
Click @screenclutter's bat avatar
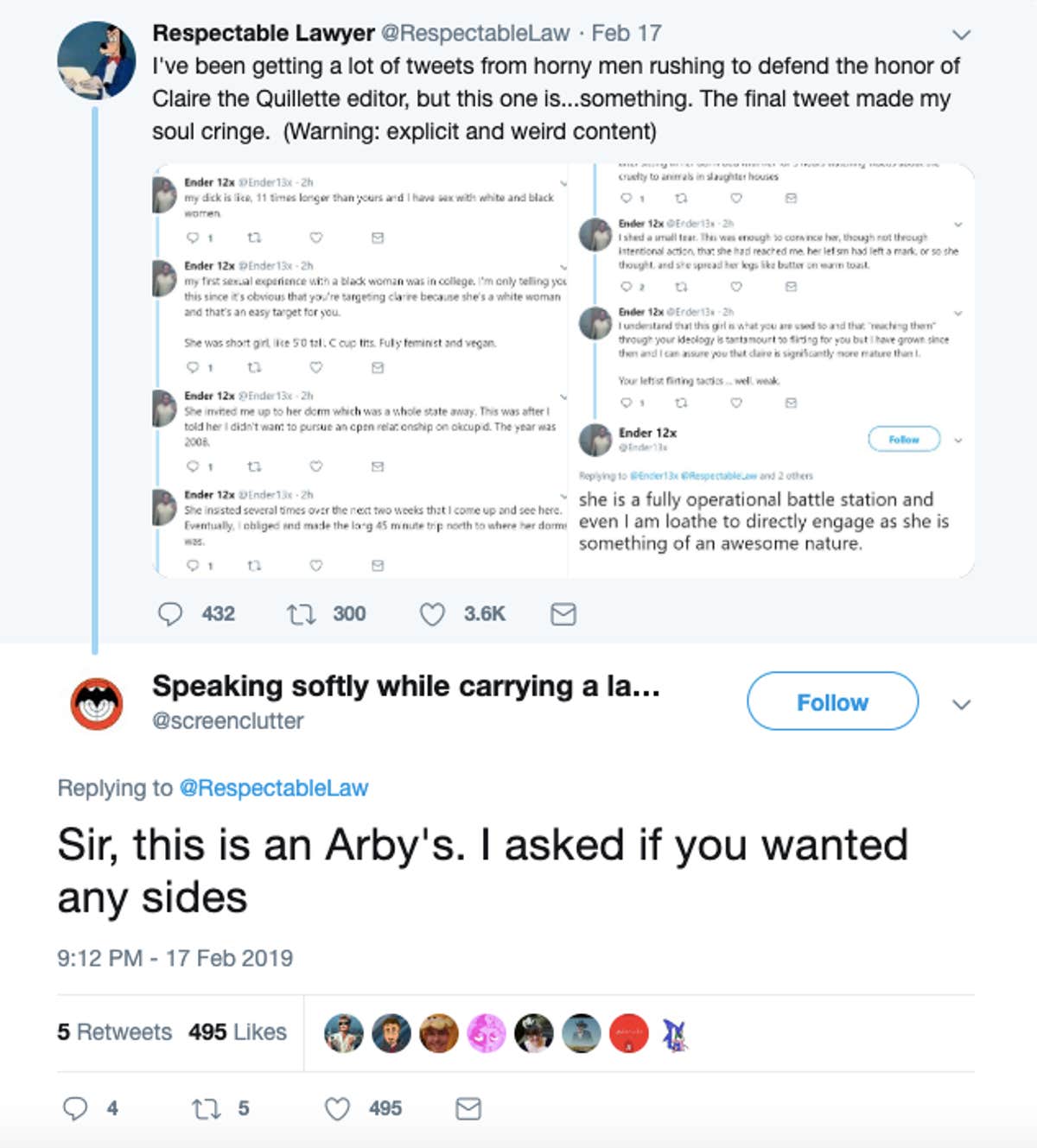(96, 702)
